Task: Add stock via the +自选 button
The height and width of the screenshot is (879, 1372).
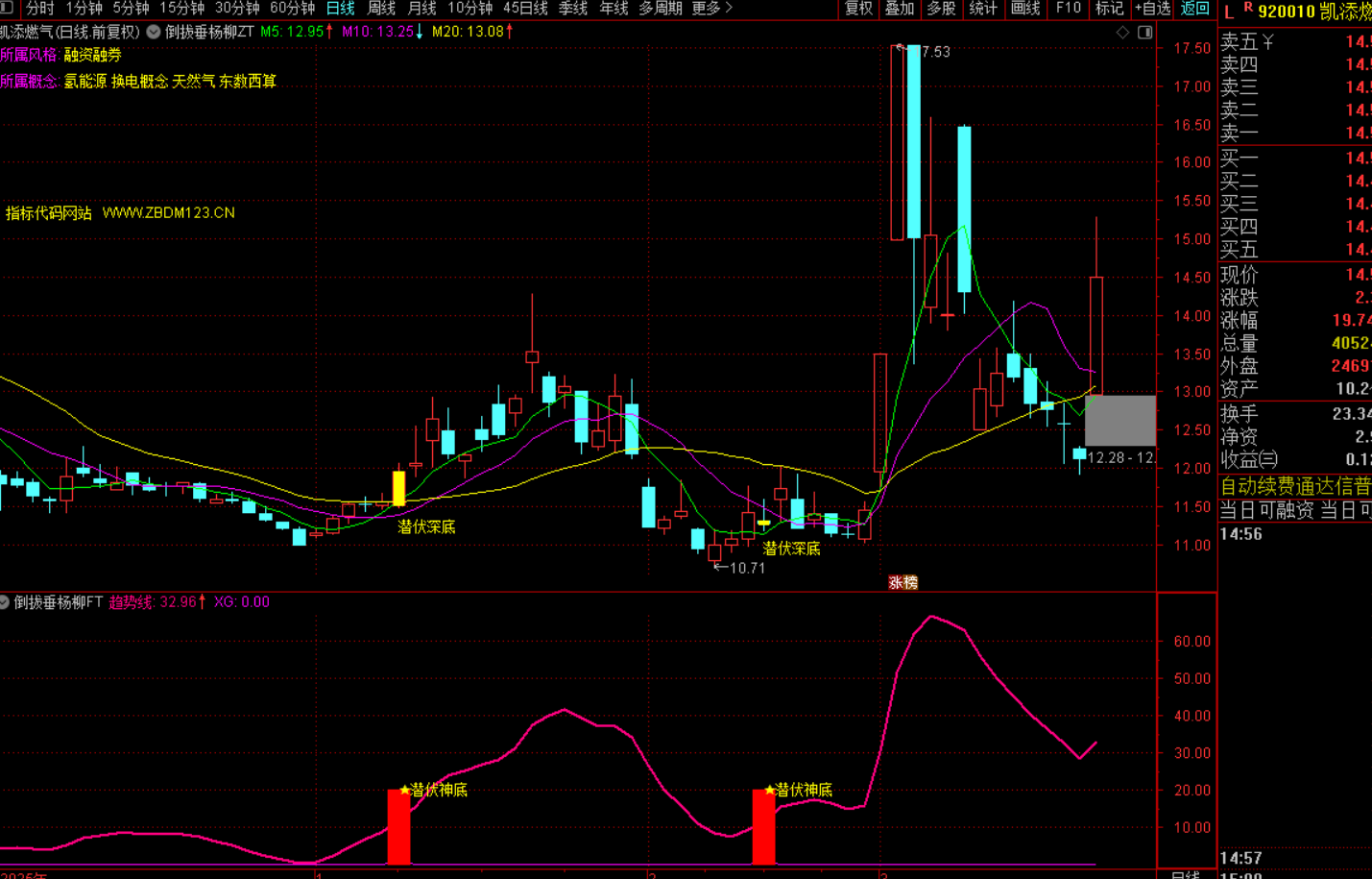Action: pyautogui.click(x=1152, y=9)
